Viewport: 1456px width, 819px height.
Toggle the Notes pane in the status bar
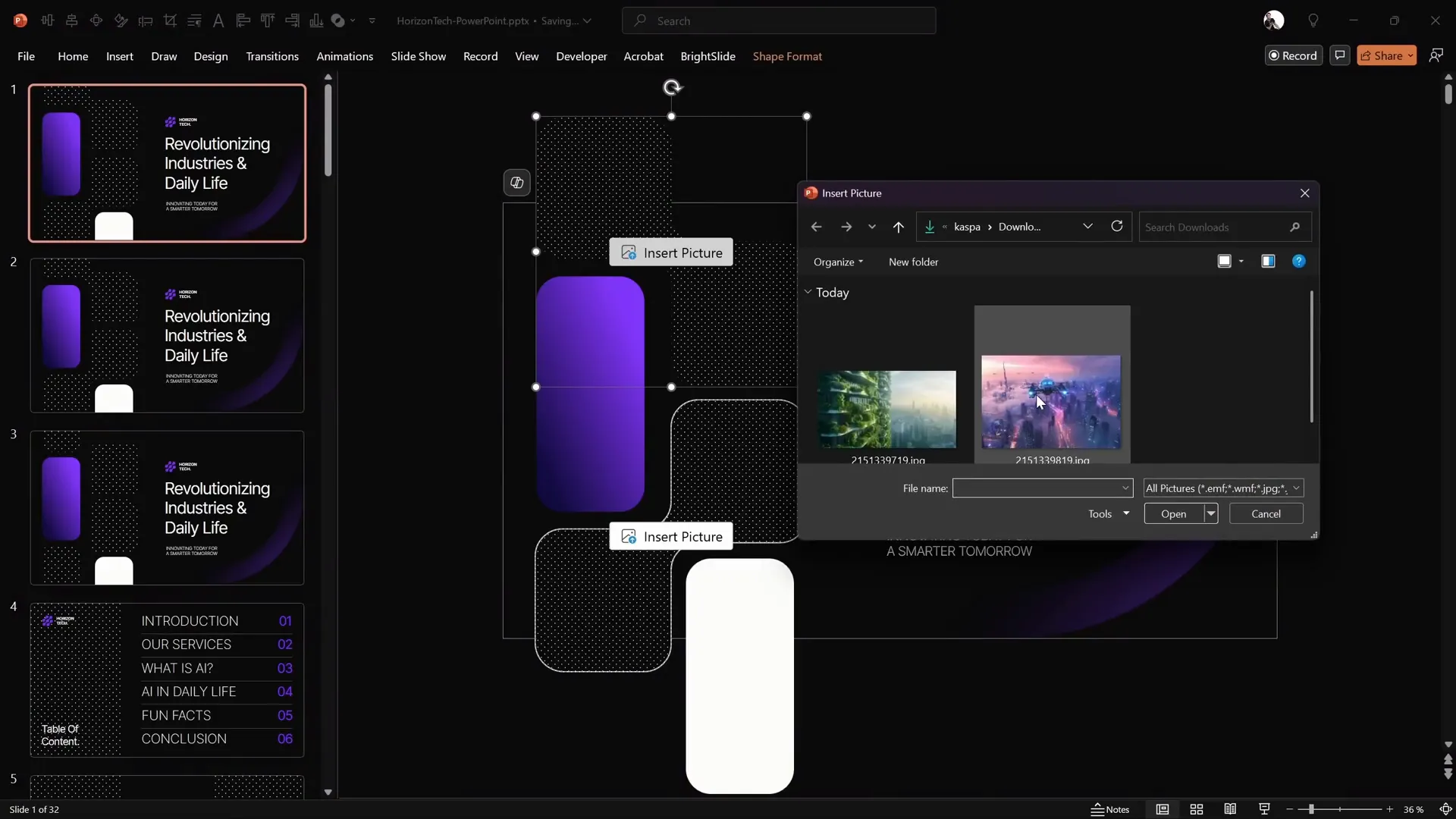coord(1110,809)
